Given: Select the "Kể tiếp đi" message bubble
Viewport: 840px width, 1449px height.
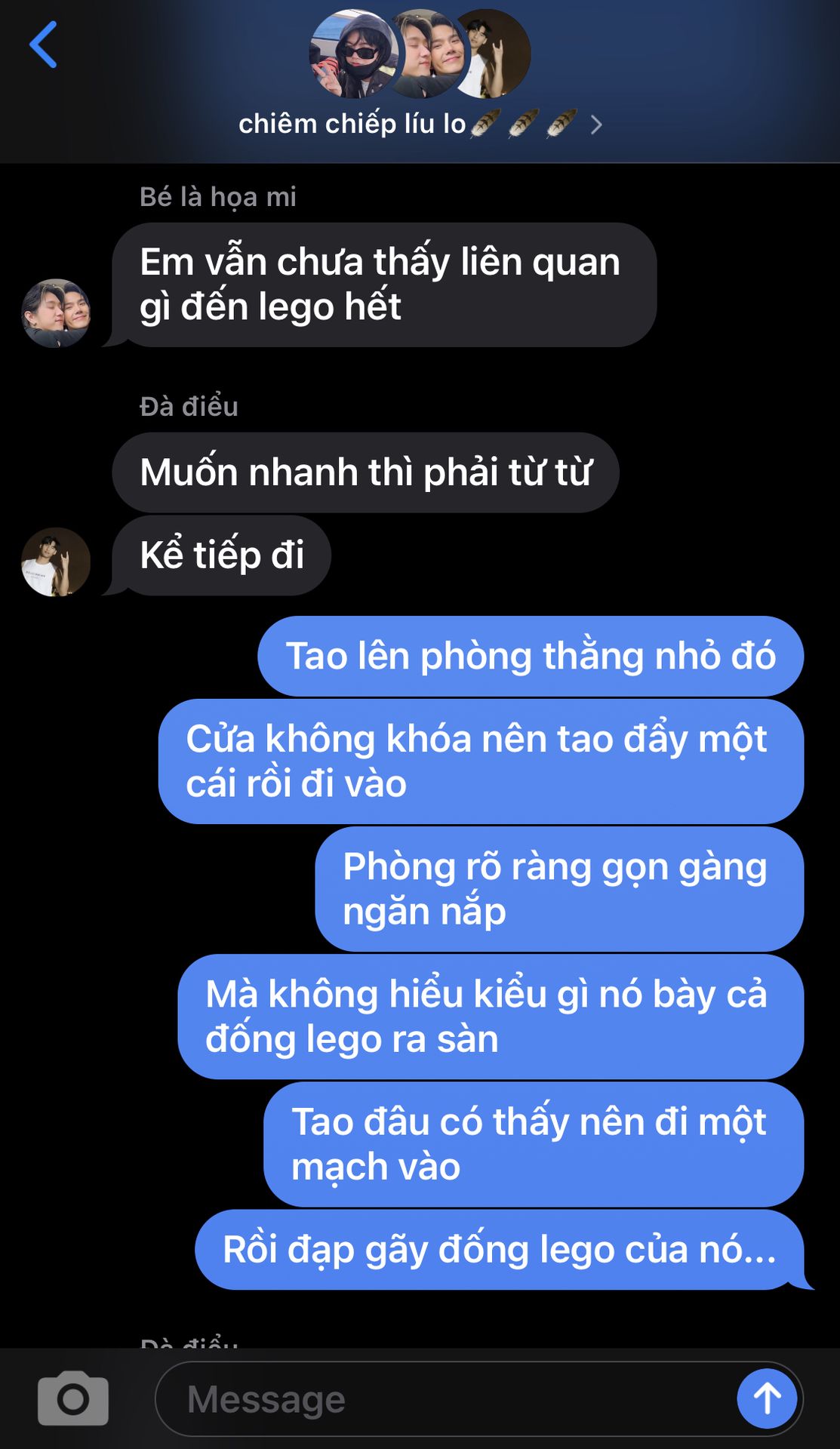Looking at the screenshot, I should [222, 555].
